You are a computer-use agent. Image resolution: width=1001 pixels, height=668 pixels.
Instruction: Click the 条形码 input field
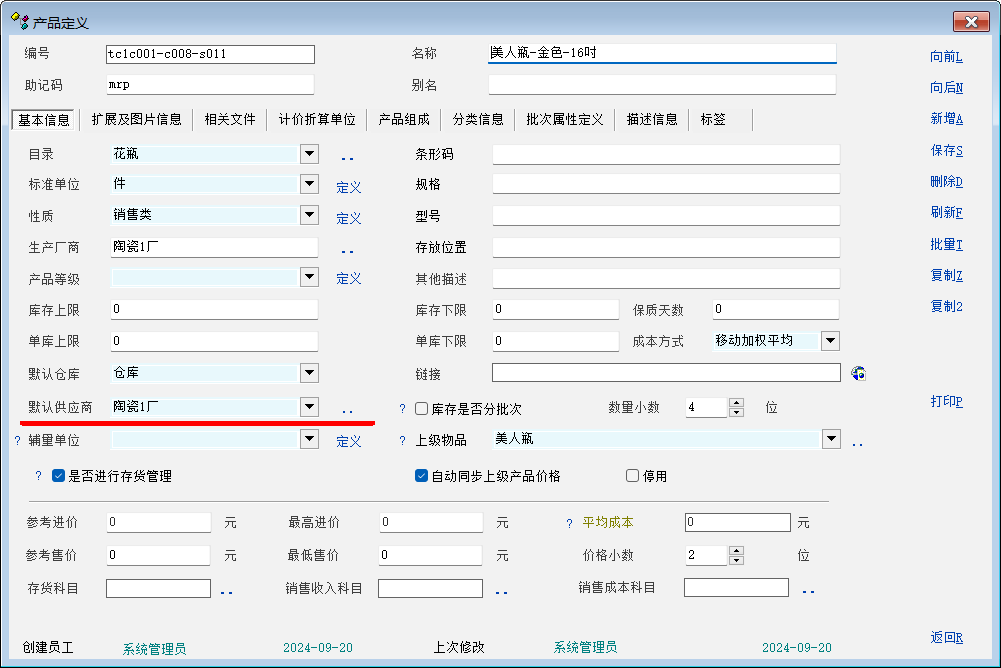665,154
